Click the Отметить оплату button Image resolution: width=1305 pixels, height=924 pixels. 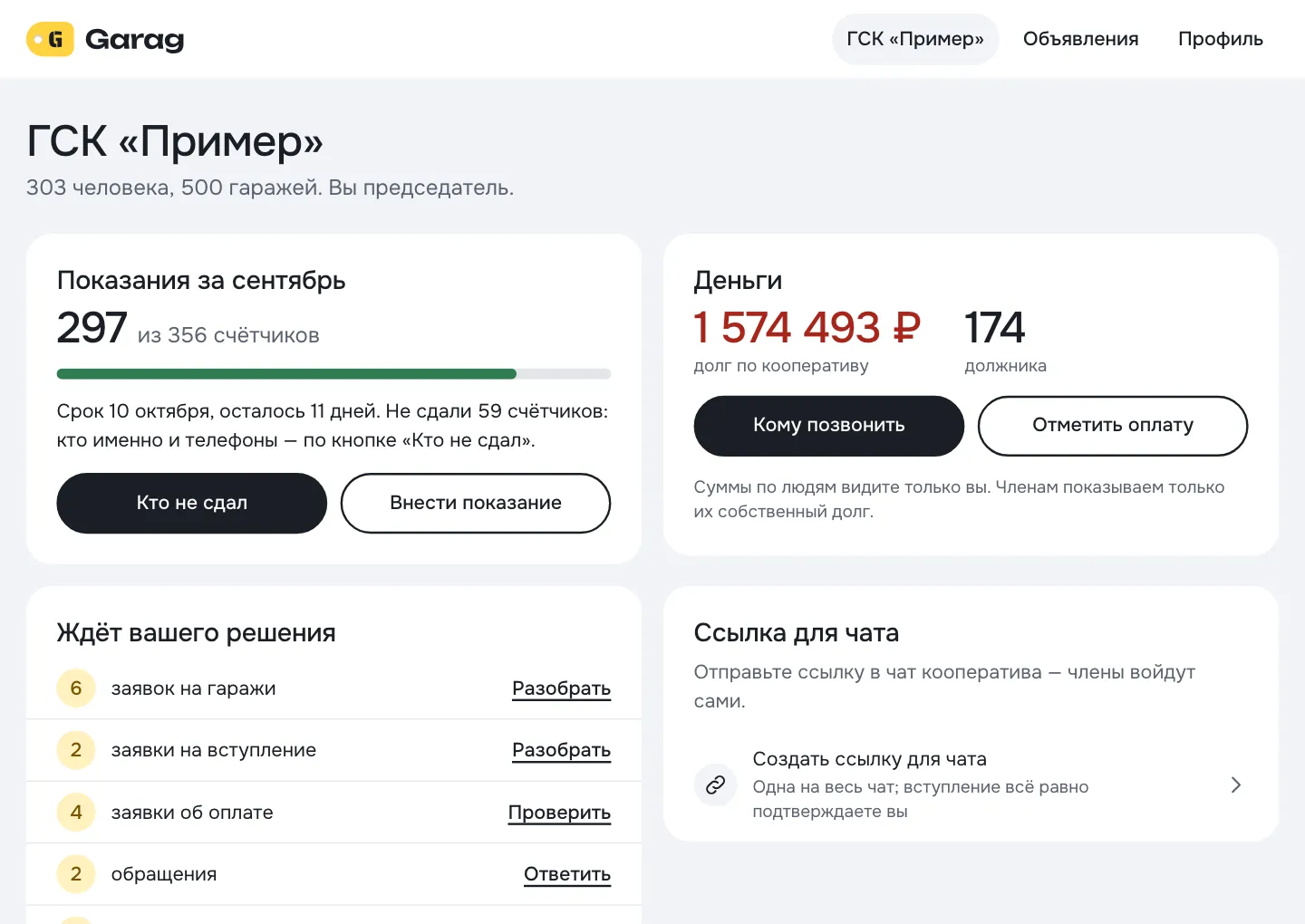point(1113,426)
